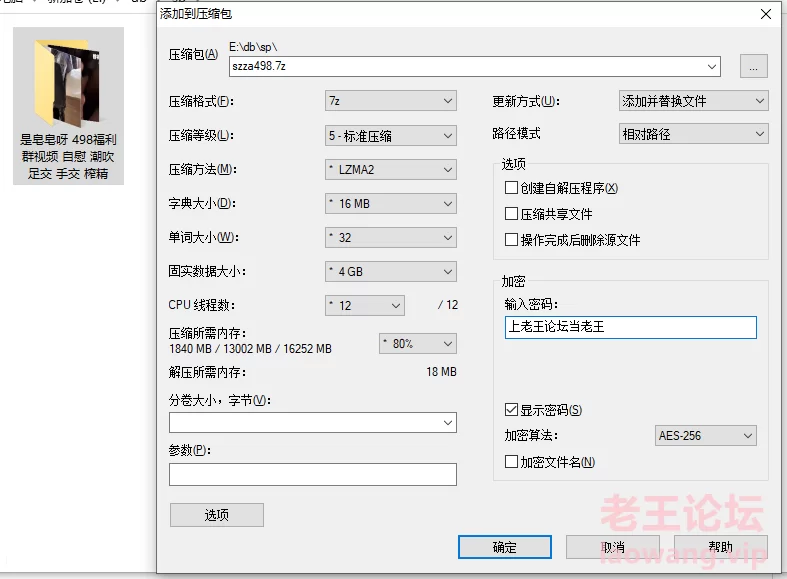Open the archive name szza498.7z dropdown
The image size is (787, 579).
[x=711, y=67]
